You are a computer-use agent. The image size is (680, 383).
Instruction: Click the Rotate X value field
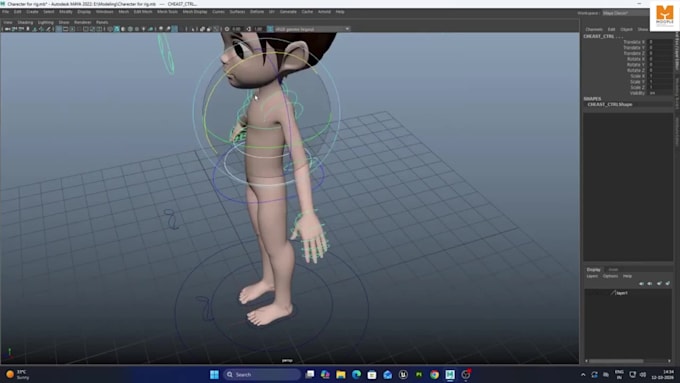(x=660, y=59)
